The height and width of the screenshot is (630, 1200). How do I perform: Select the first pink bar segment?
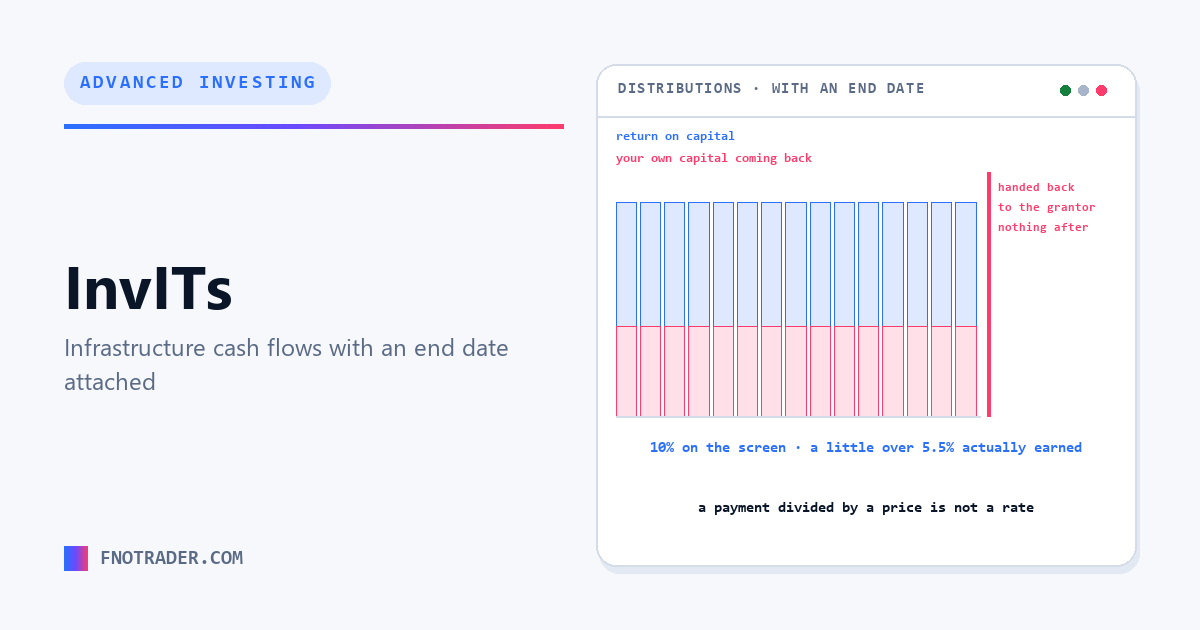click(x=626, y=371)
